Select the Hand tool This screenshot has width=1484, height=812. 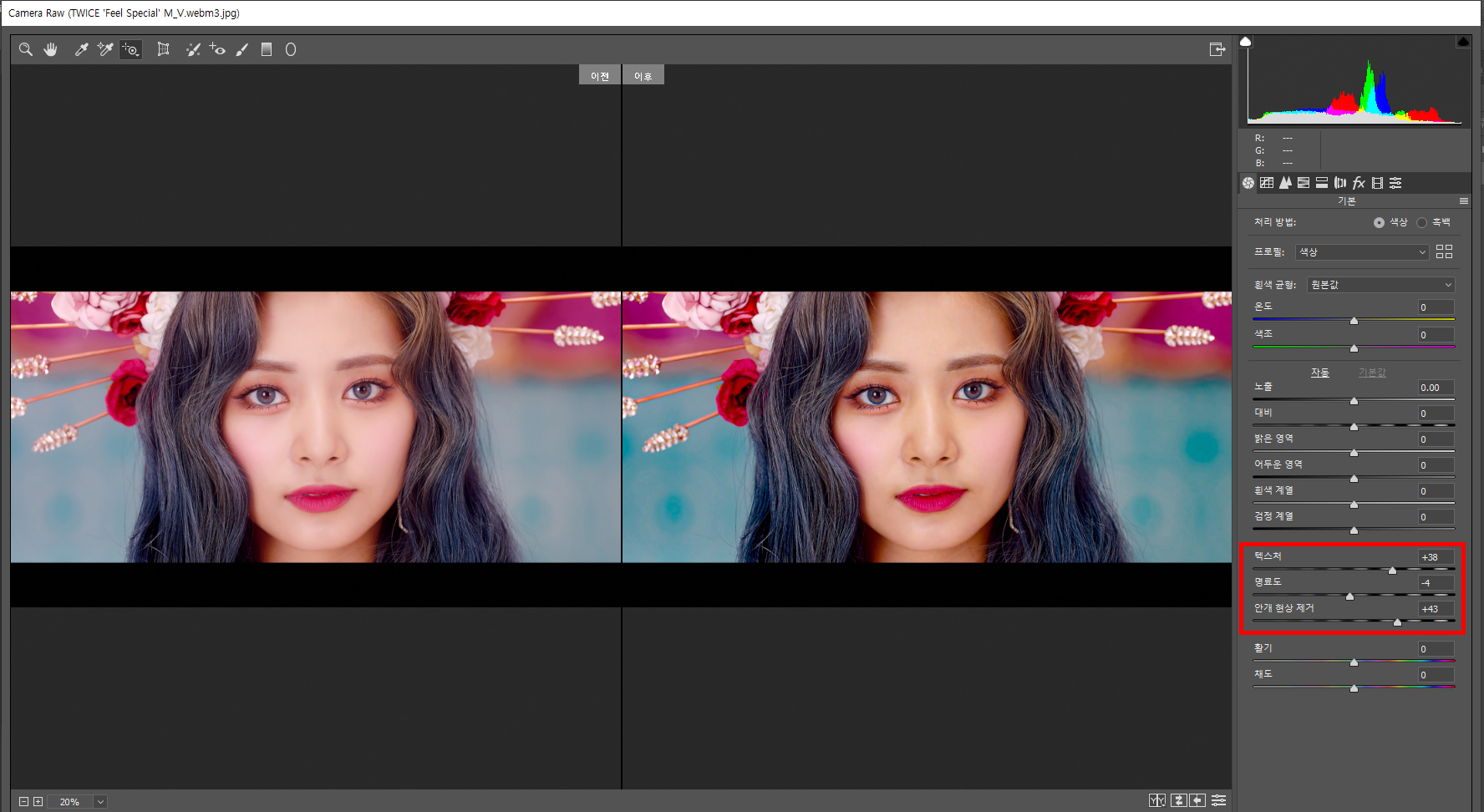(x=50, y=49)
